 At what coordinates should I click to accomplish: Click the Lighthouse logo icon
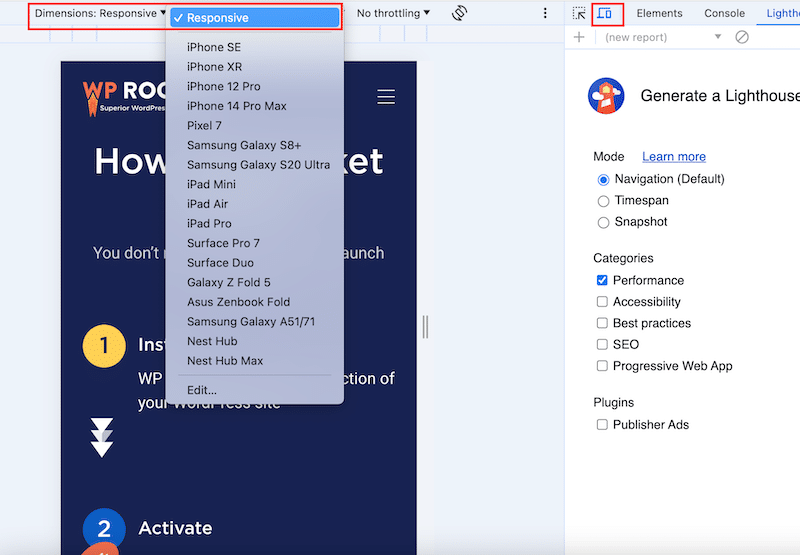606,95
